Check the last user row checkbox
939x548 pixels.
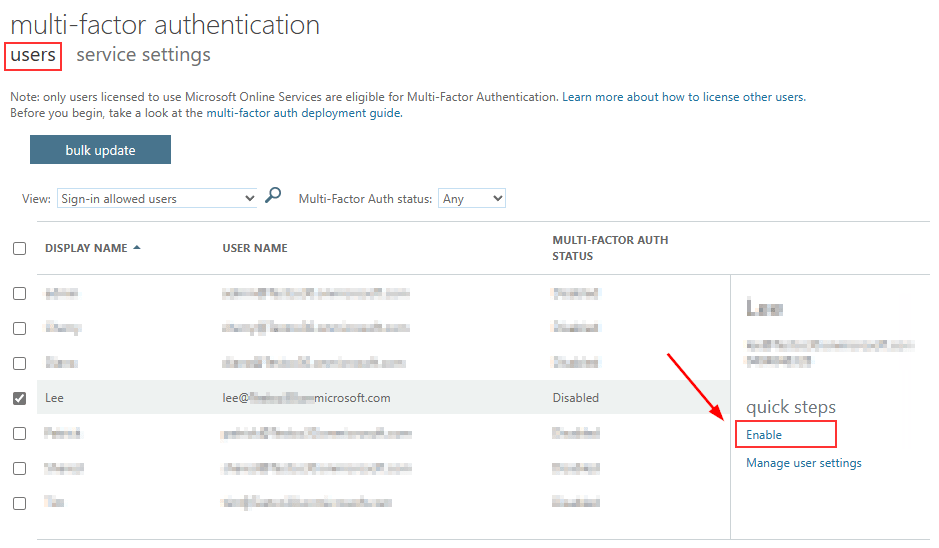(20, 503)
